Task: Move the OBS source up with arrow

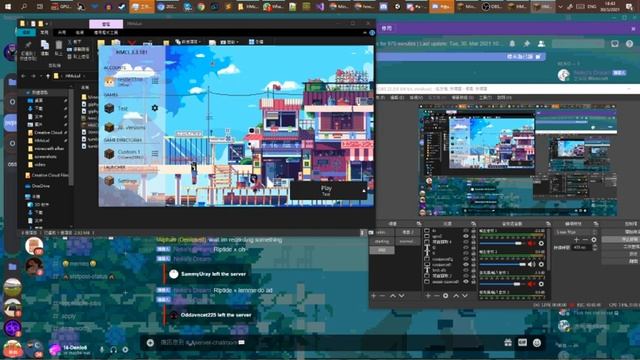Action: [x=456, y=296]
